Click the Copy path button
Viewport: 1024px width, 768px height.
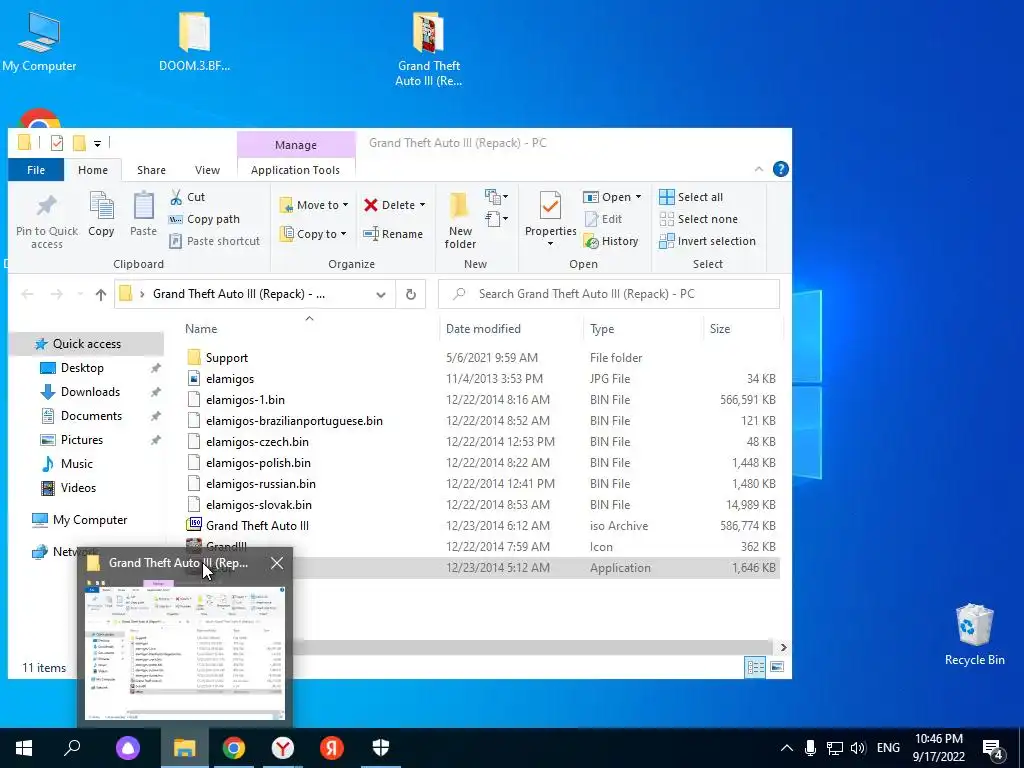click(x=204, y=219)
